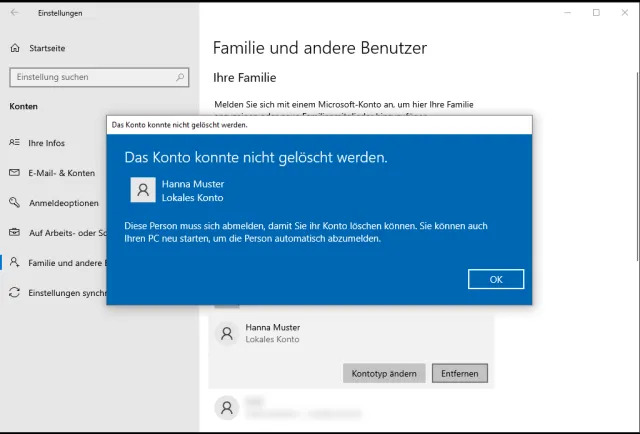This screenshot has height=434, width=640.
Task: Click Lokales Konto under list Hanna Muster
Action: point(272,339)
